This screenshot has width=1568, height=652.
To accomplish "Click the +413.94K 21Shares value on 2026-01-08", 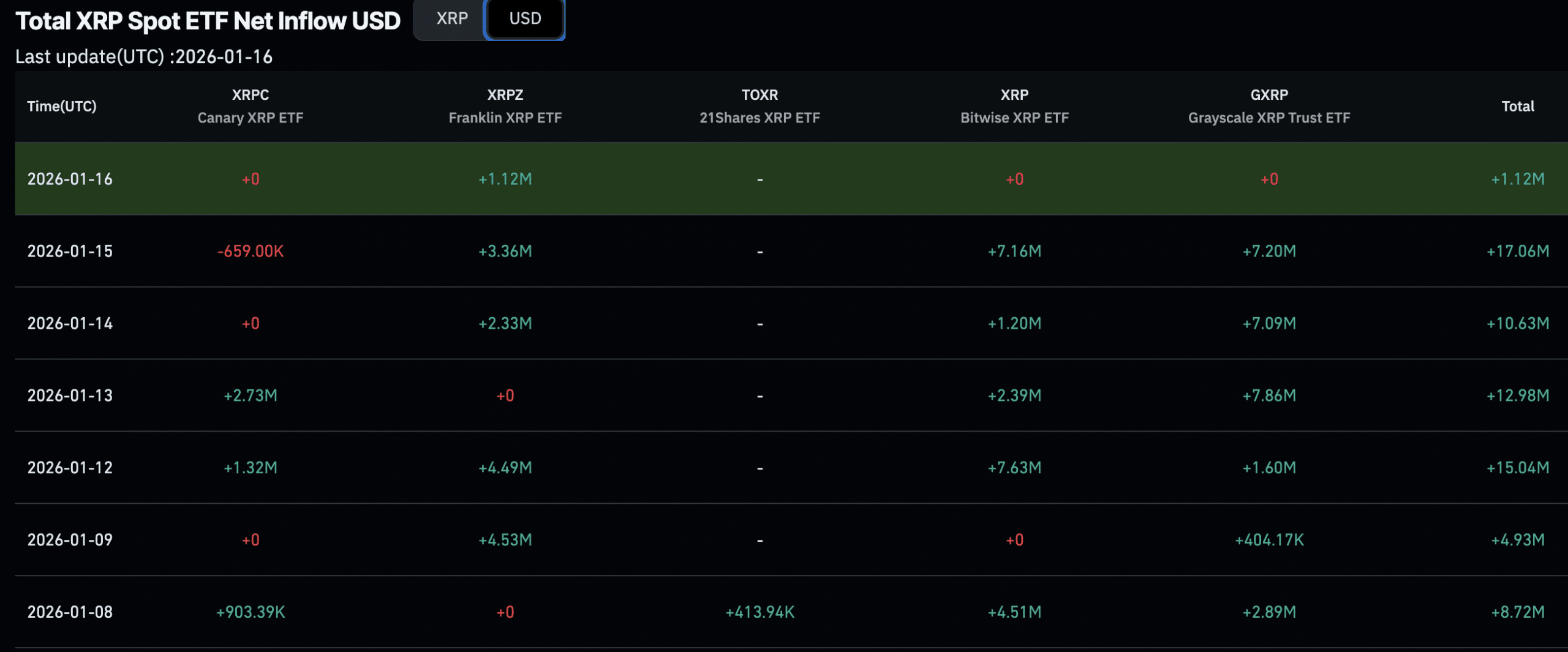I will 759,612.
